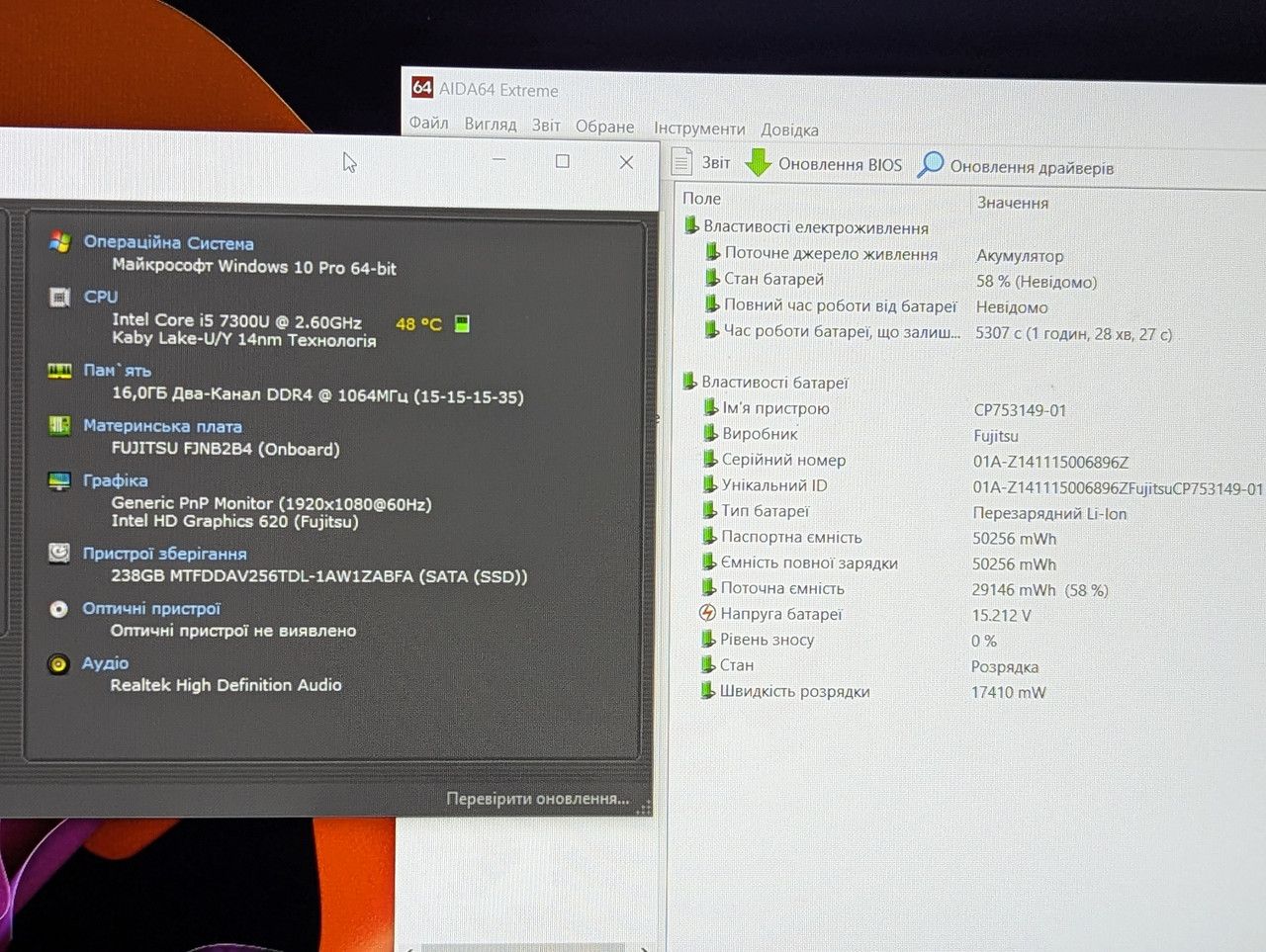Viewport: 1266px width, 952px height.
Task: Click the icon beside Повний час роботи від батареї
Action: click(712, 304)
